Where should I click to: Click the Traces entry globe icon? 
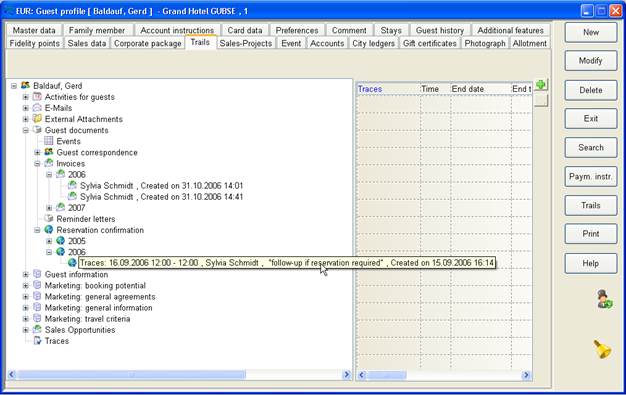pos(72,263)
